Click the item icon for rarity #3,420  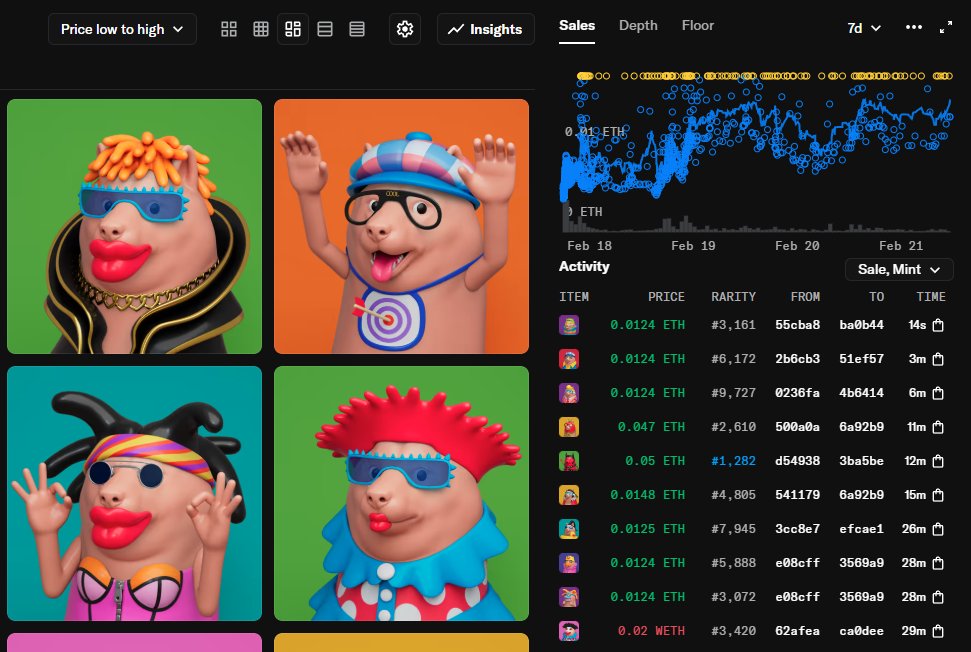(569, 631)
